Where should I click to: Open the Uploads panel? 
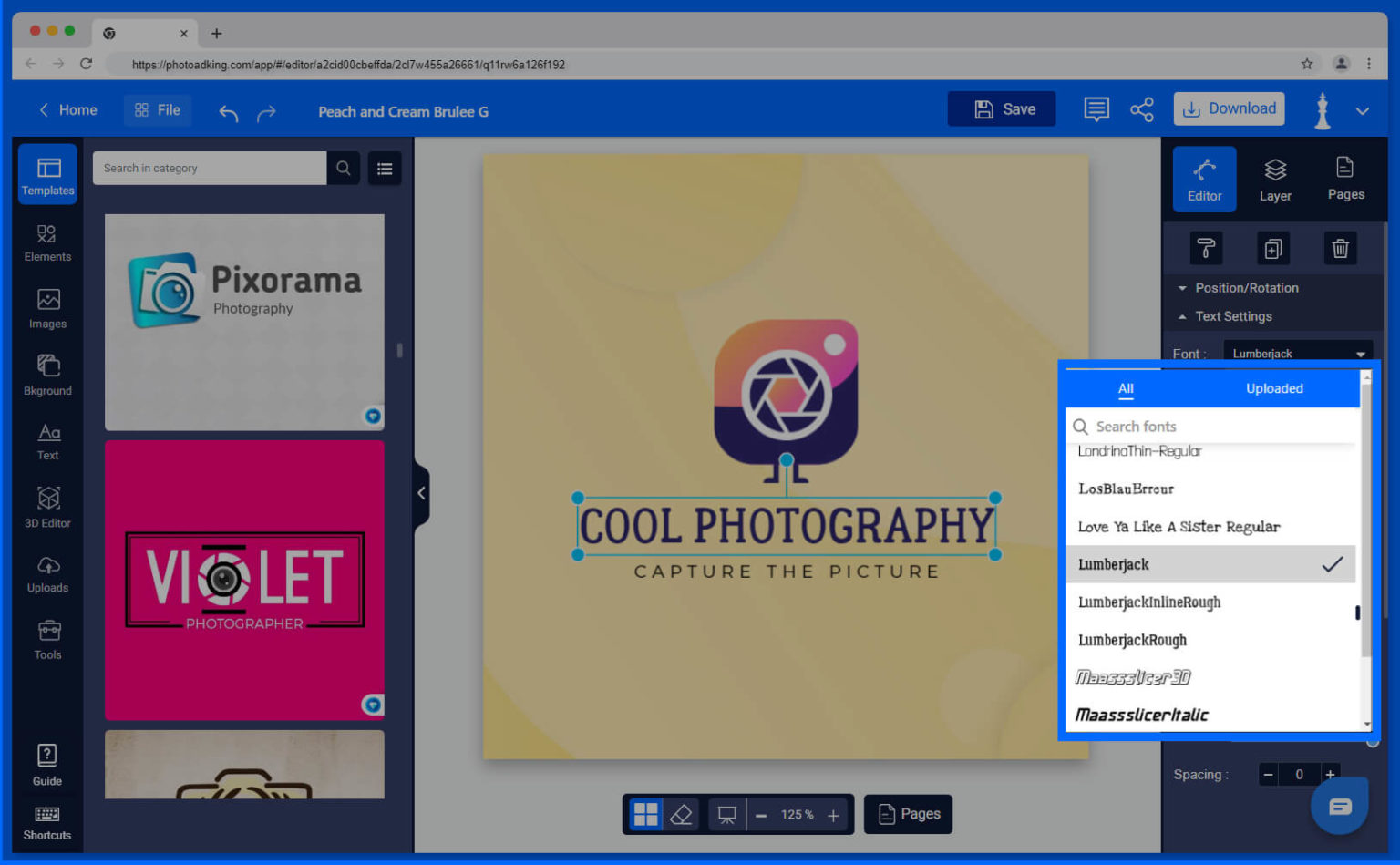tap(47, 573)
